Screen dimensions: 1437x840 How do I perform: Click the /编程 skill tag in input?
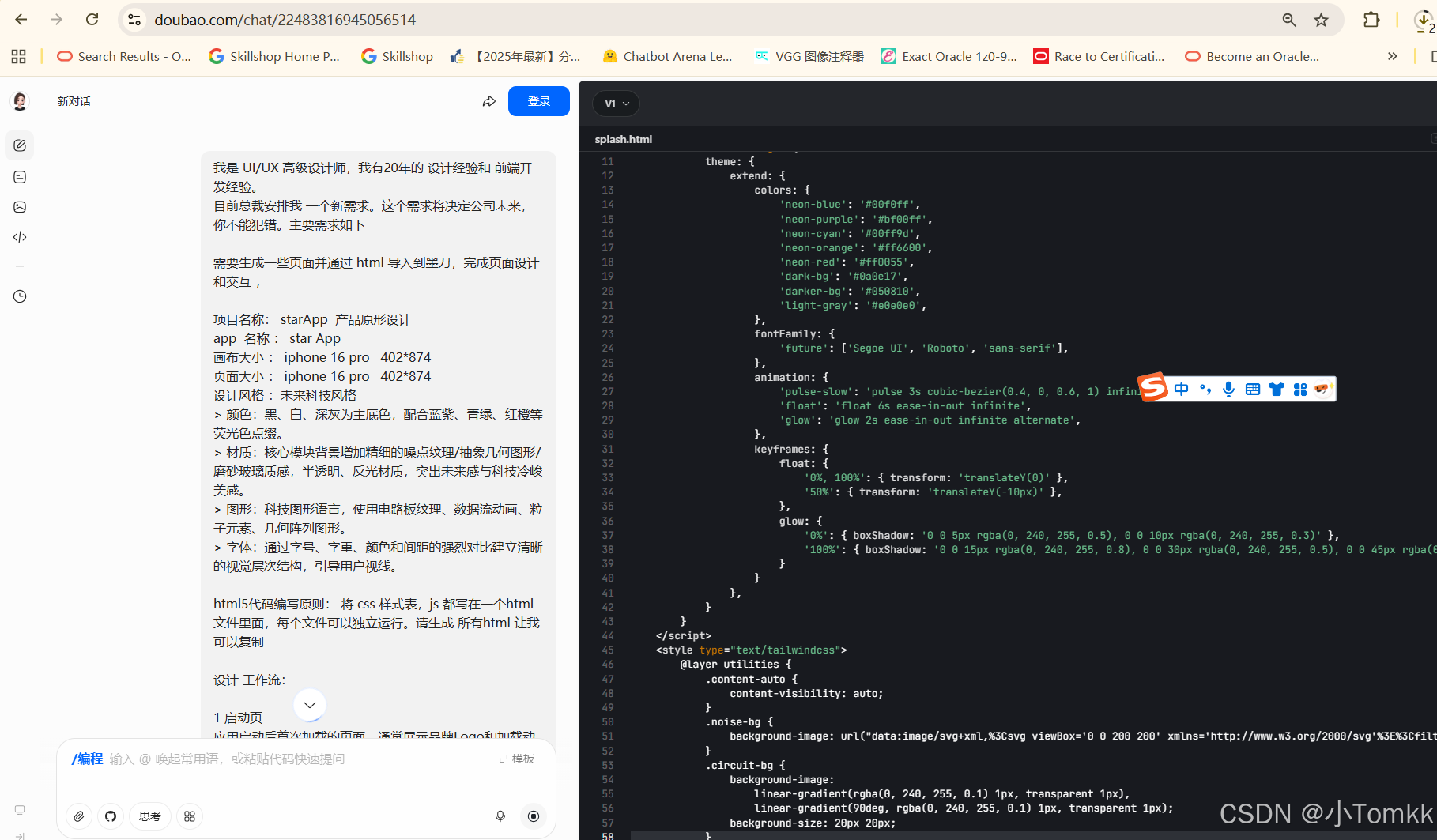(x=87, y=759)
